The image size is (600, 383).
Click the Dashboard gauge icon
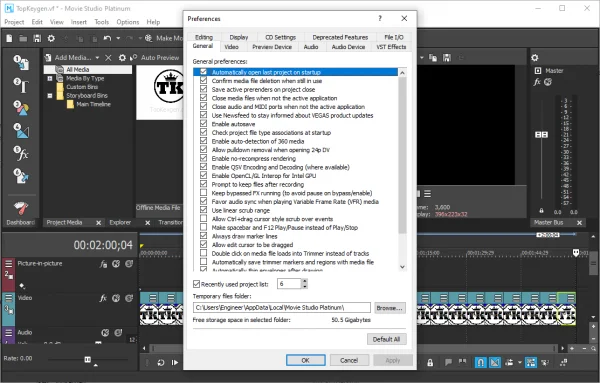pyautogui.click(x=21, y=208)
